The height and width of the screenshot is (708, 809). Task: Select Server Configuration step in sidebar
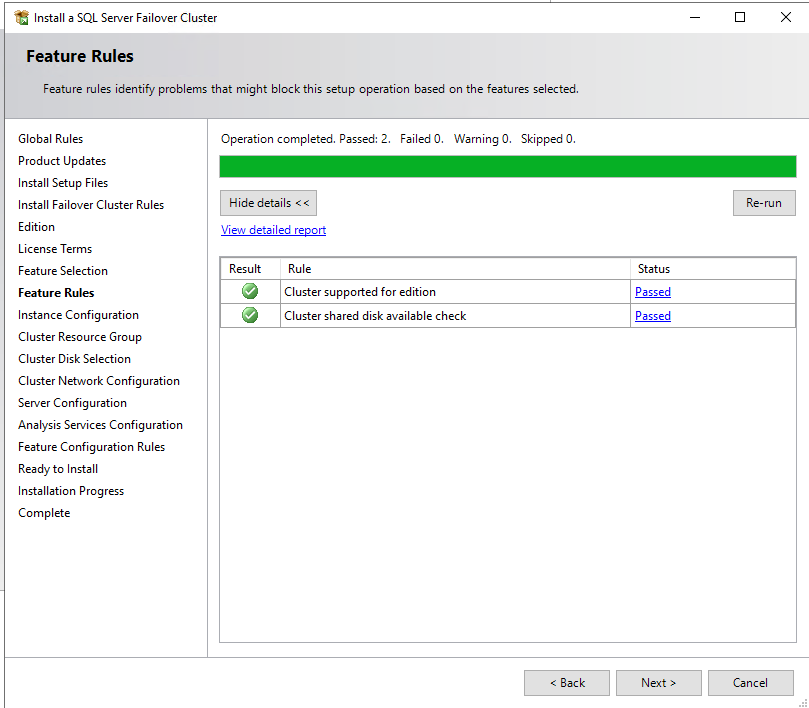pyautogui.click(x=72, y=403)
